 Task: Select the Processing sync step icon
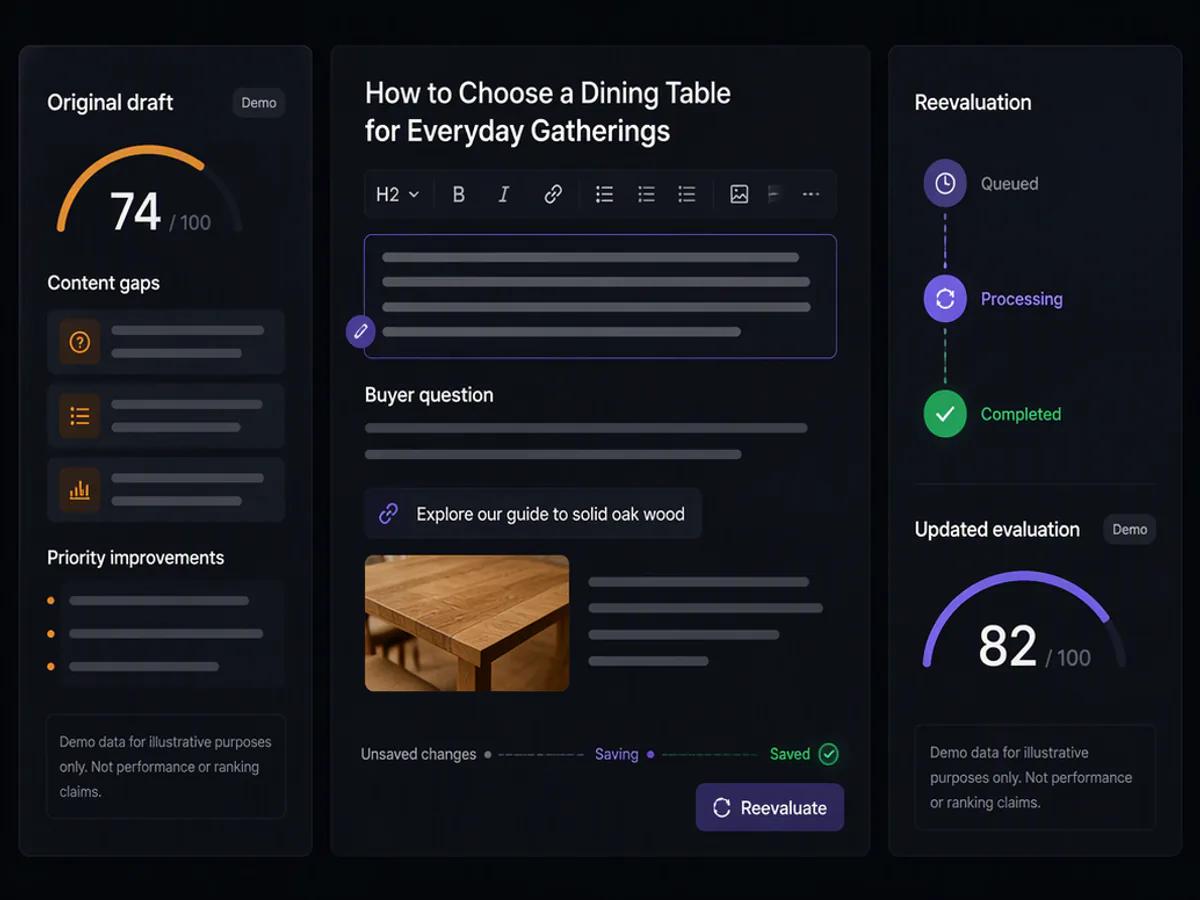[945, 298]
